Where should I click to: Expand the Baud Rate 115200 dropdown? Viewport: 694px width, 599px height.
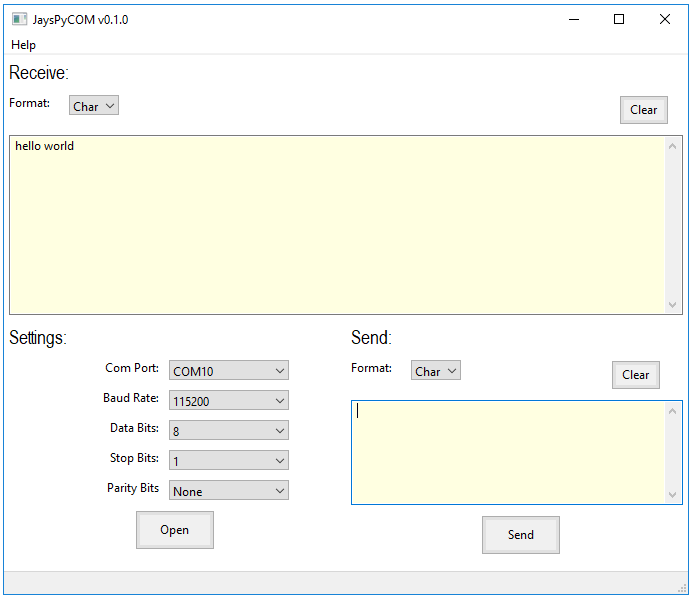coord(229,400)
